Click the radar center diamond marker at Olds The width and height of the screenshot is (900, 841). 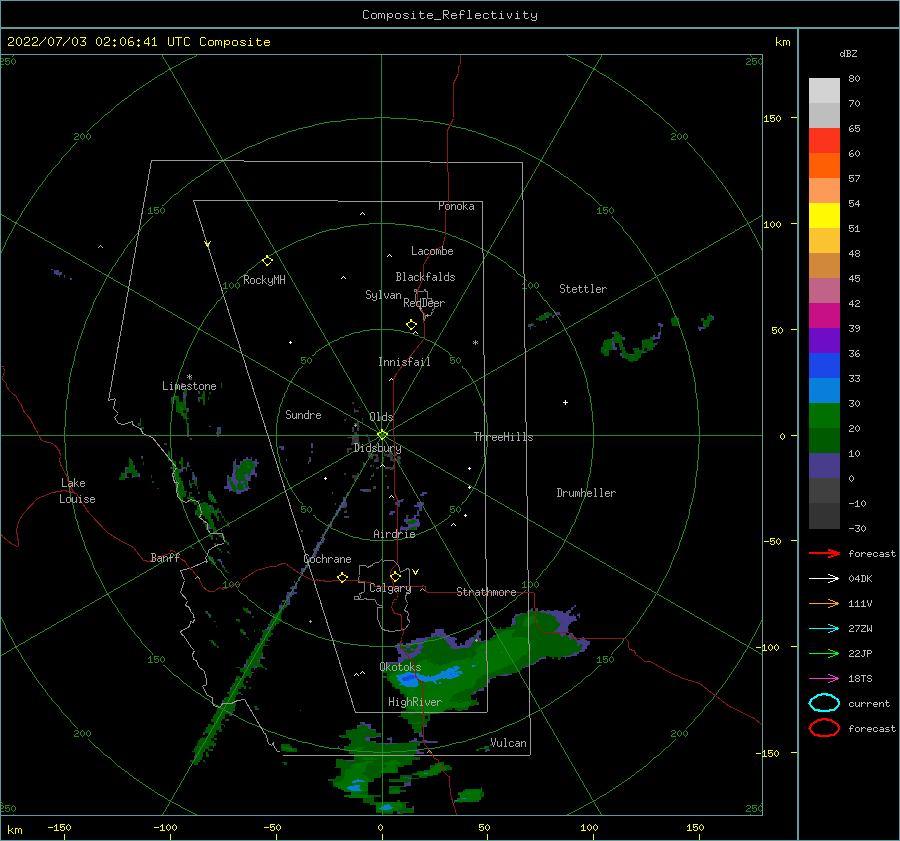(382, 435)
